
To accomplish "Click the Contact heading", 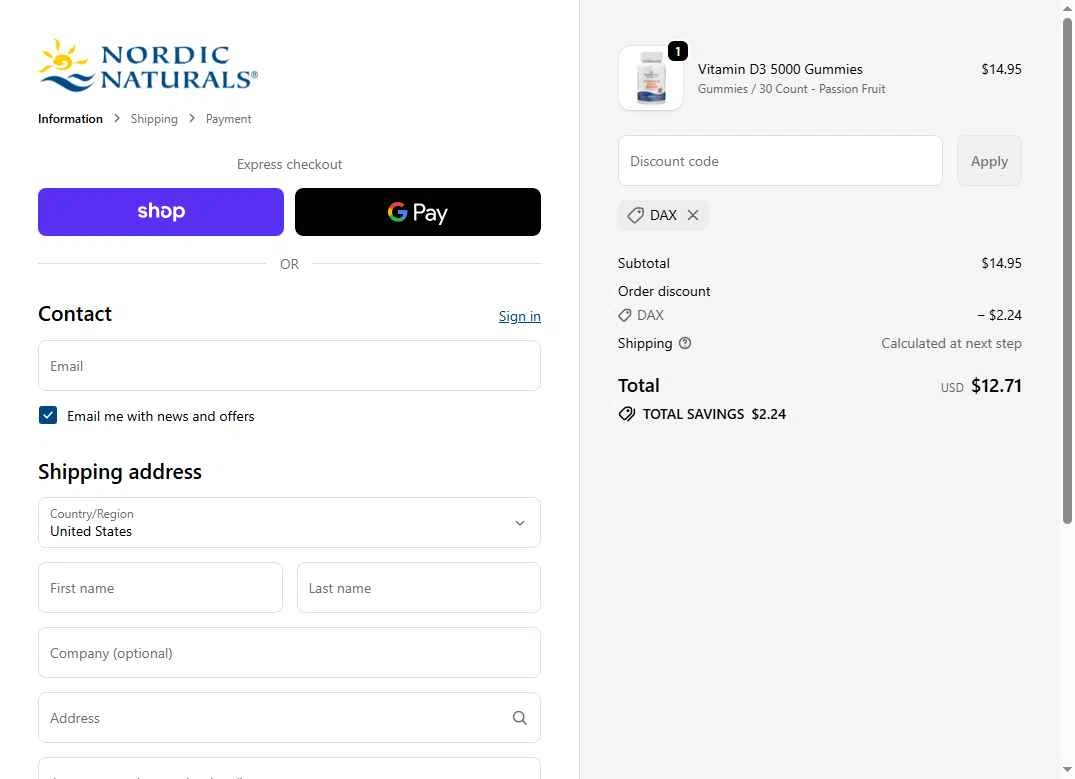I will tap(75, 314).
